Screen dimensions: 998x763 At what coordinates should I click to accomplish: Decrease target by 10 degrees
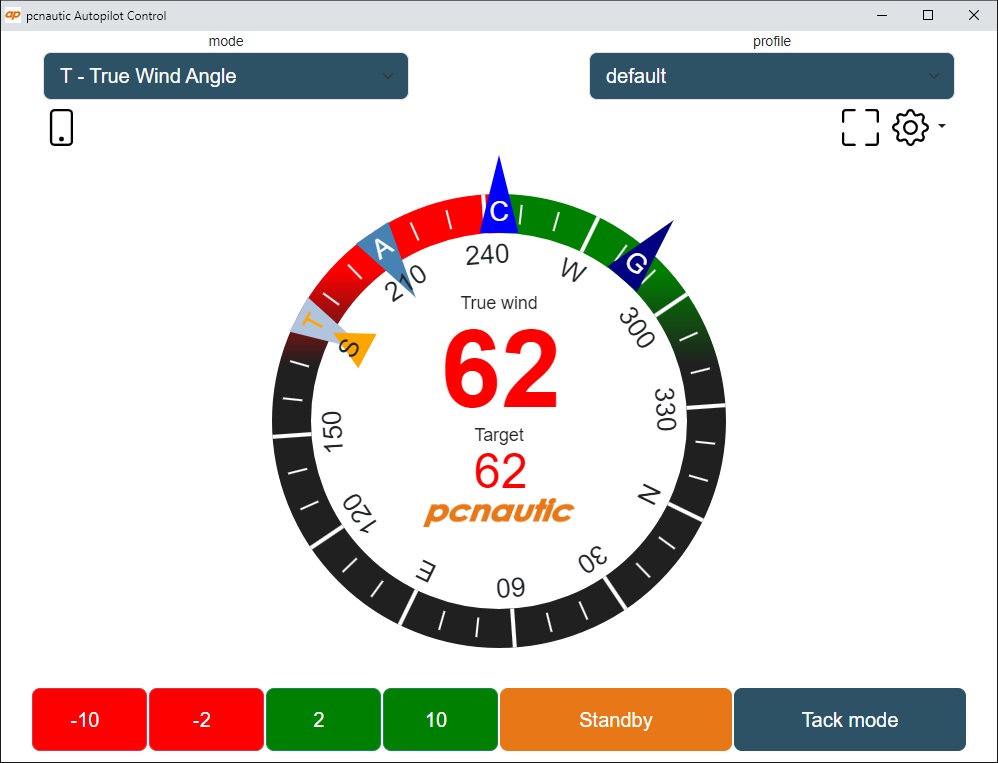89,719
